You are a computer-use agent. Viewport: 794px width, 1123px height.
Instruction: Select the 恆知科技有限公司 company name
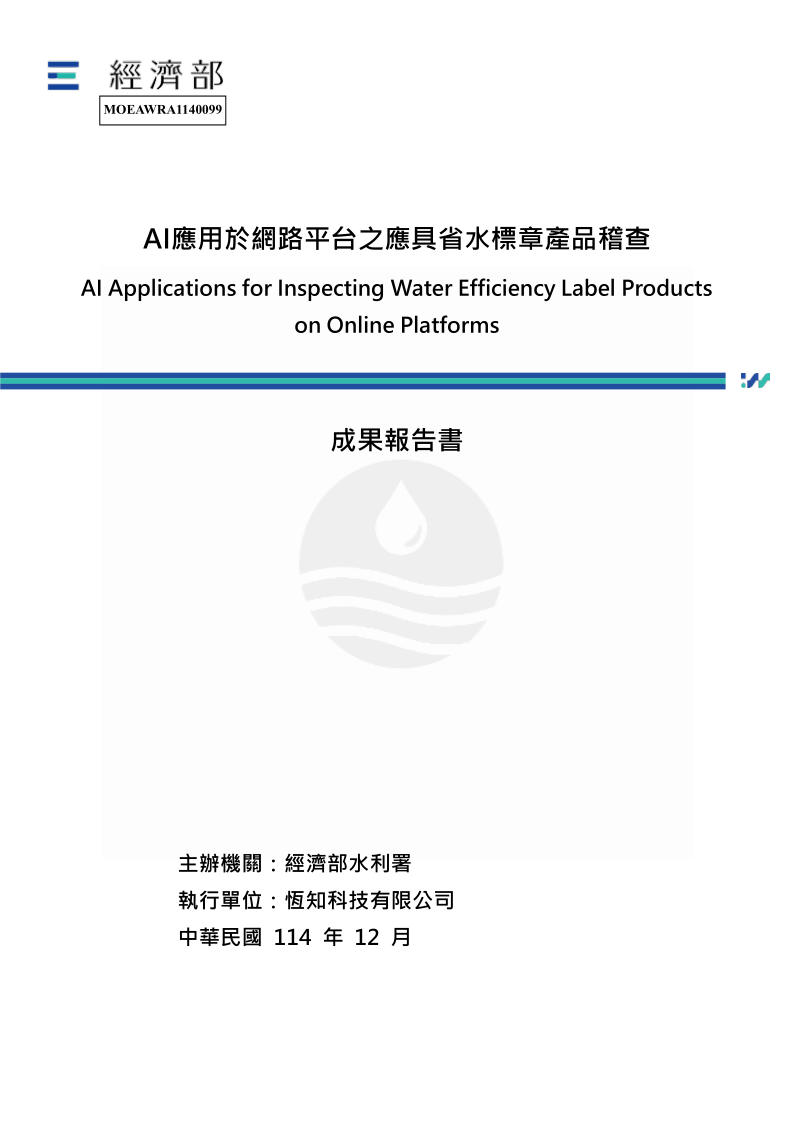pyautogui.click(x=370, y=900)
